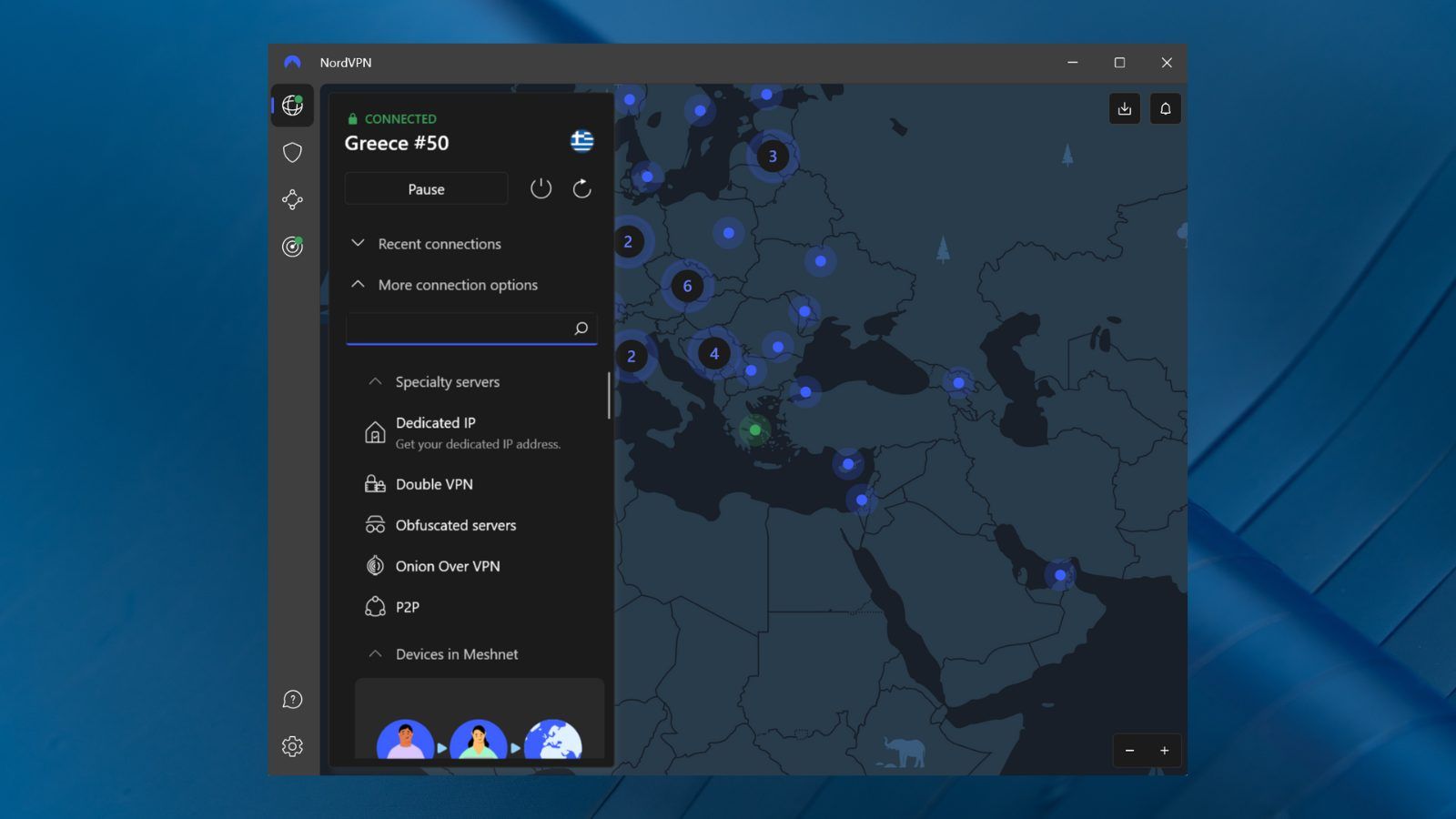Click the connection panel scrollbar
Screen dimensions: 1456x819
(x=609, y=395)
